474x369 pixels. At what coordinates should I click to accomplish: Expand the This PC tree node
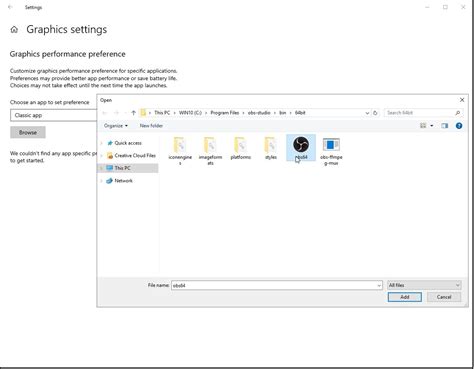pos(101,168)
